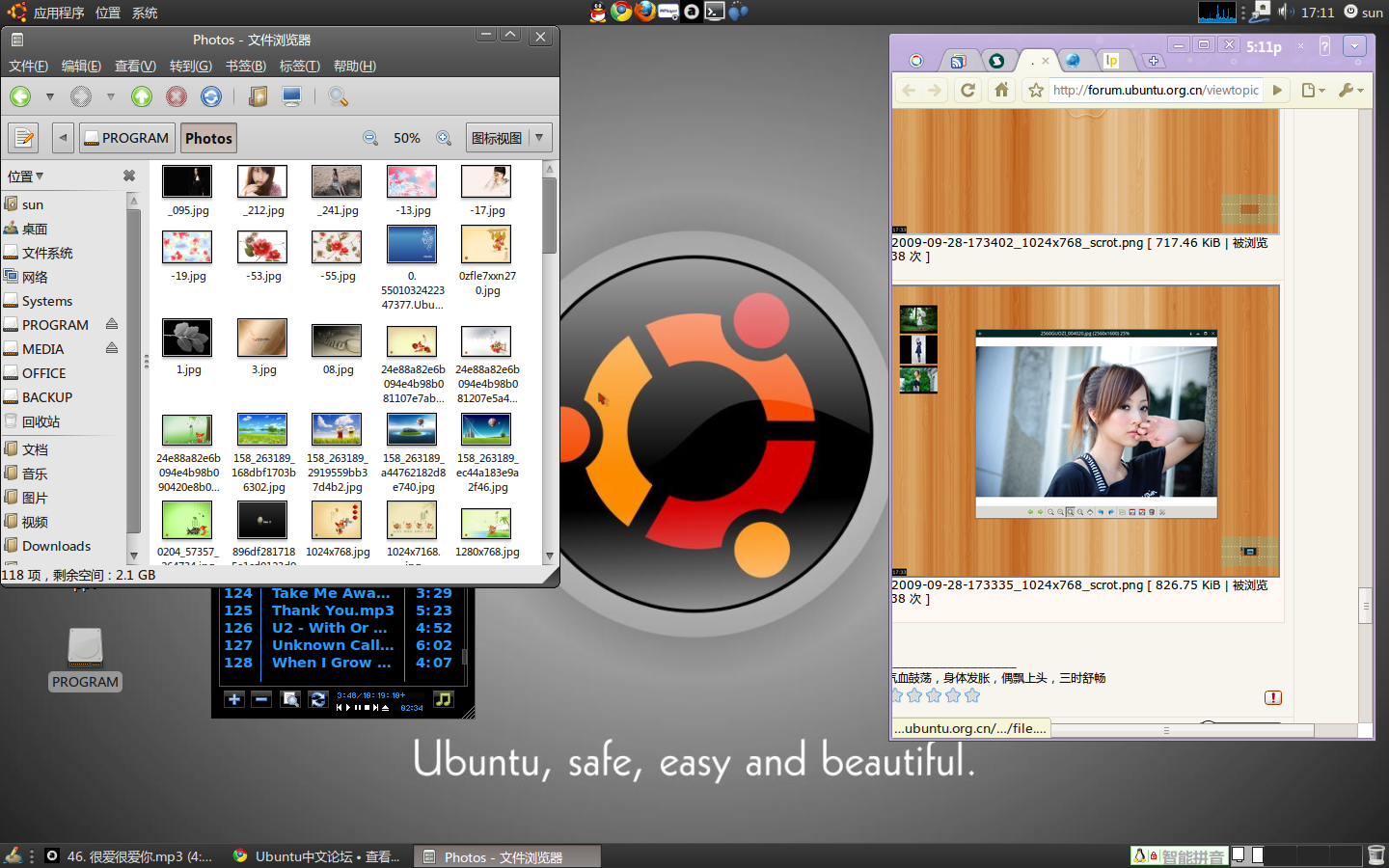Screen dimensions: 1389x868
Task: Open the Chrome page menu dropdown
Action: [1314, 90]
